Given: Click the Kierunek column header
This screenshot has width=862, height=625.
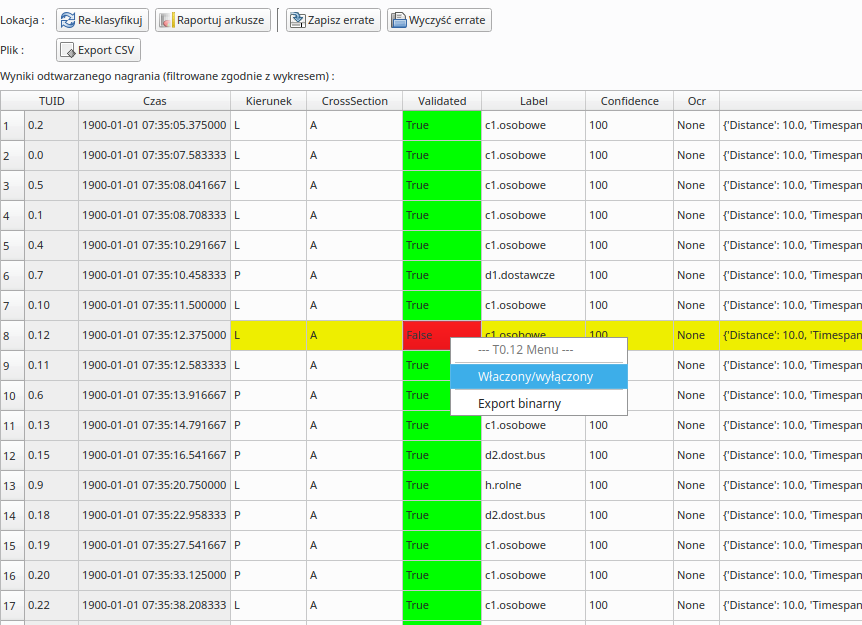Looking at the screenshot, I should (x=268, y=101).
